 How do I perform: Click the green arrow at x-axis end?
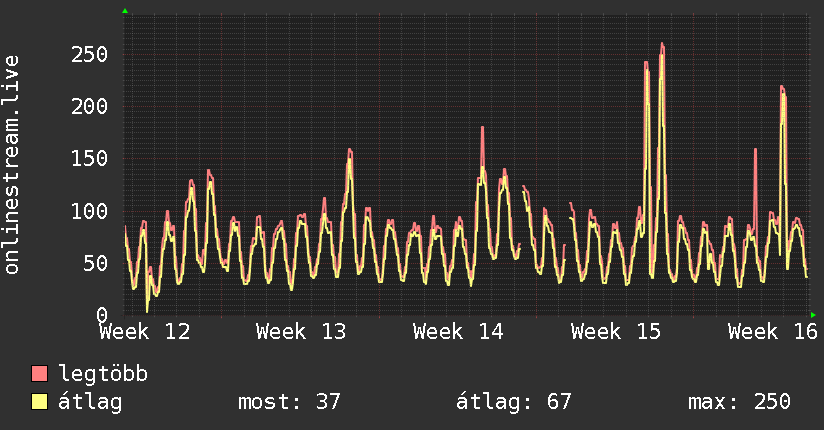click(813, 315)
